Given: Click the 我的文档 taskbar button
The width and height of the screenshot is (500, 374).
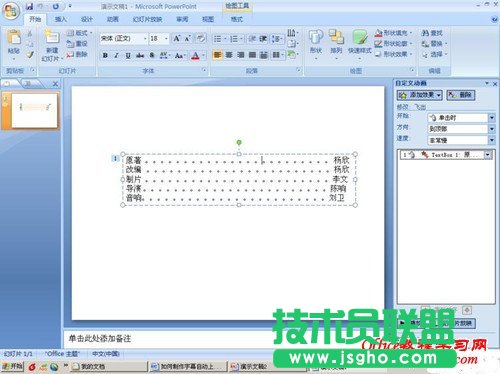Looking at the screenshot, I should (x=108, y=367).
